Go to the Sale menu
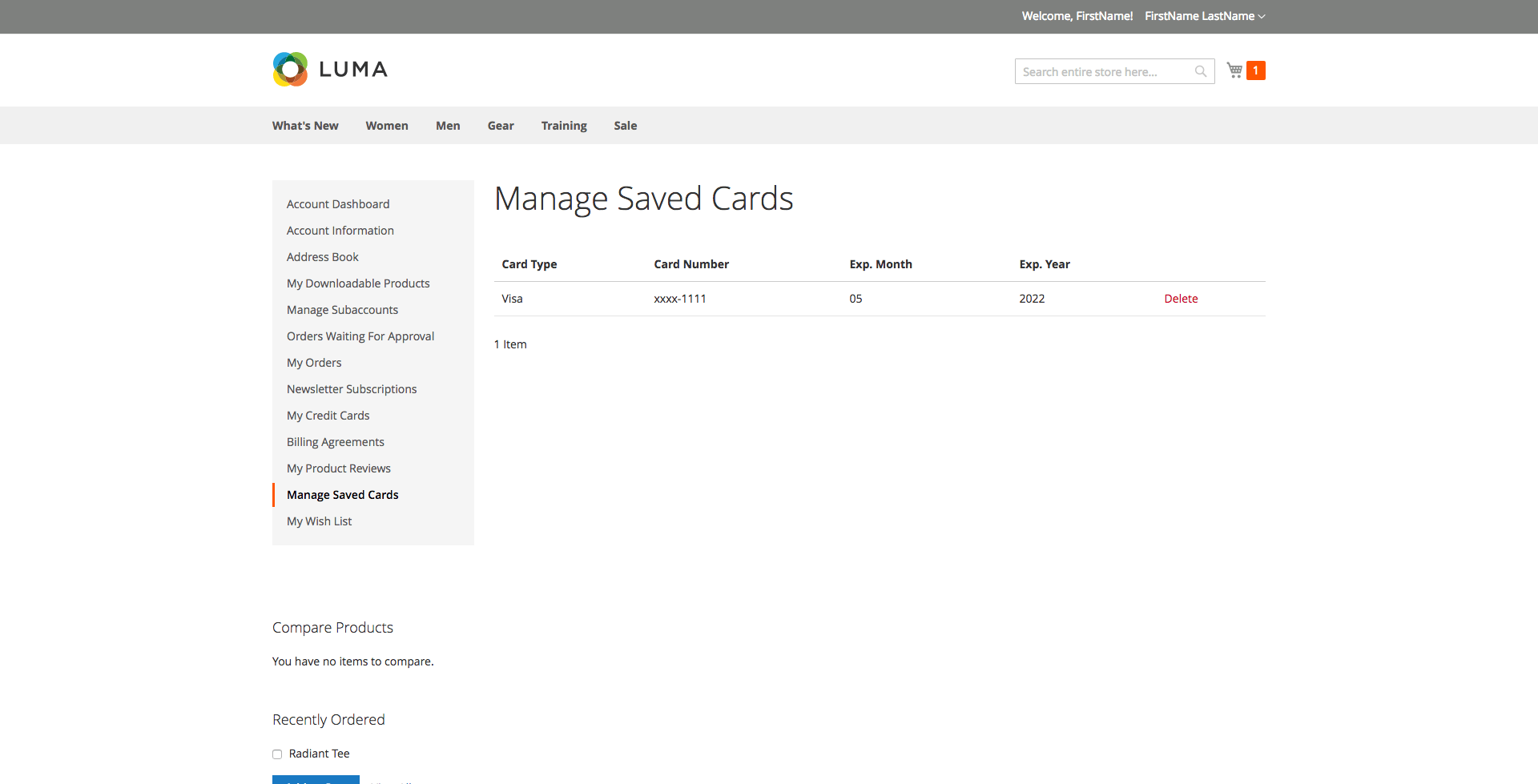The image size is (1538, 784). pyautogui.click(x=625, y=126)
